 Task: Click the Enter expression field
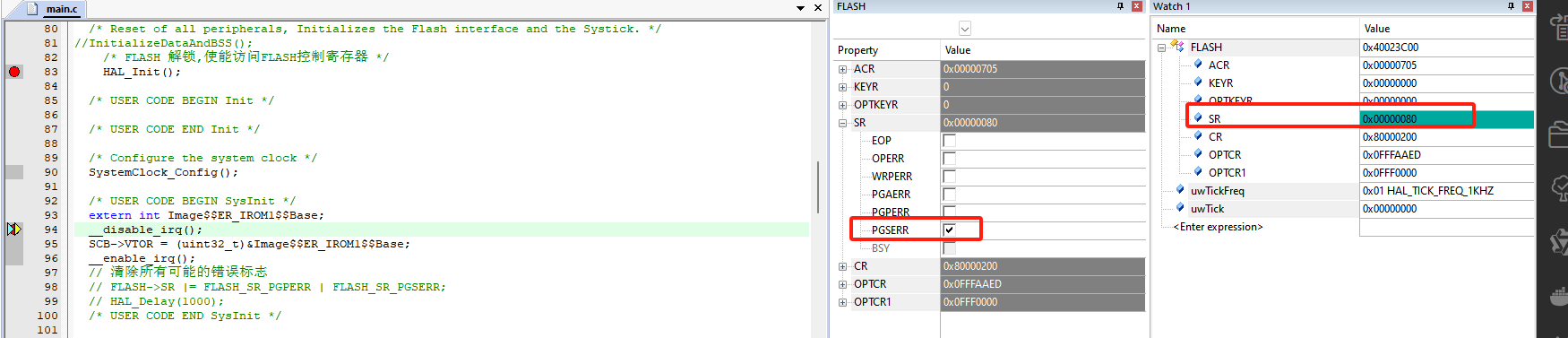coord(1218,227)
